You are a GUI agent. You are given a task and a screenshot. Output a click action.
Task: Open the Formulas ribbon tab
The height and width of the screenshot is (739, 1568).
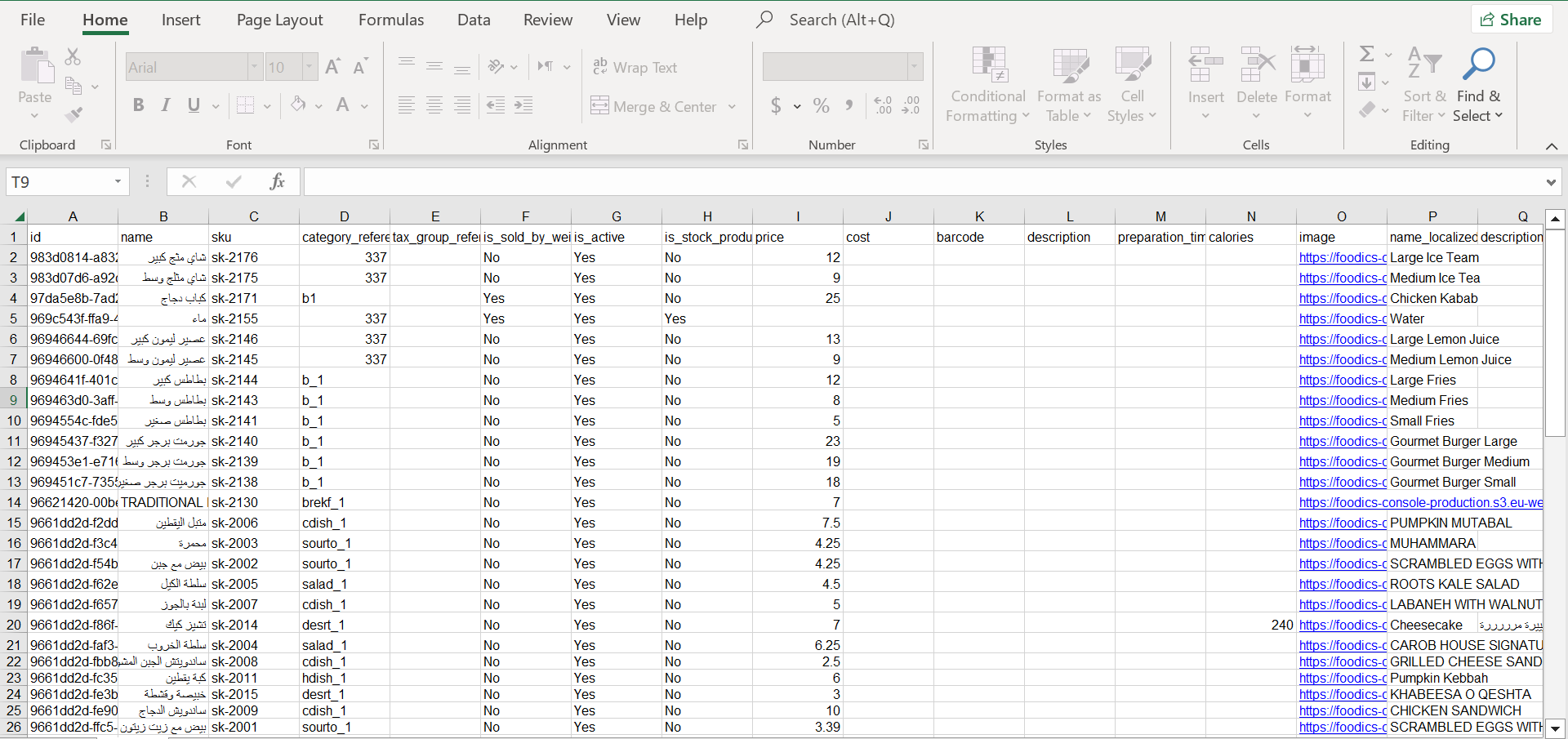390,20
